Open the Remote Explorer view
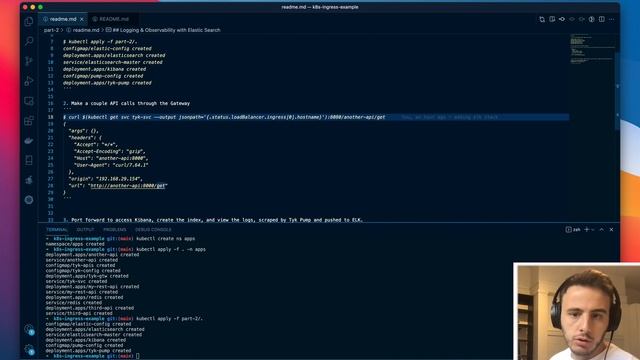Image resolution: width=640 pixels, height=360 pixels. [29, 101]
